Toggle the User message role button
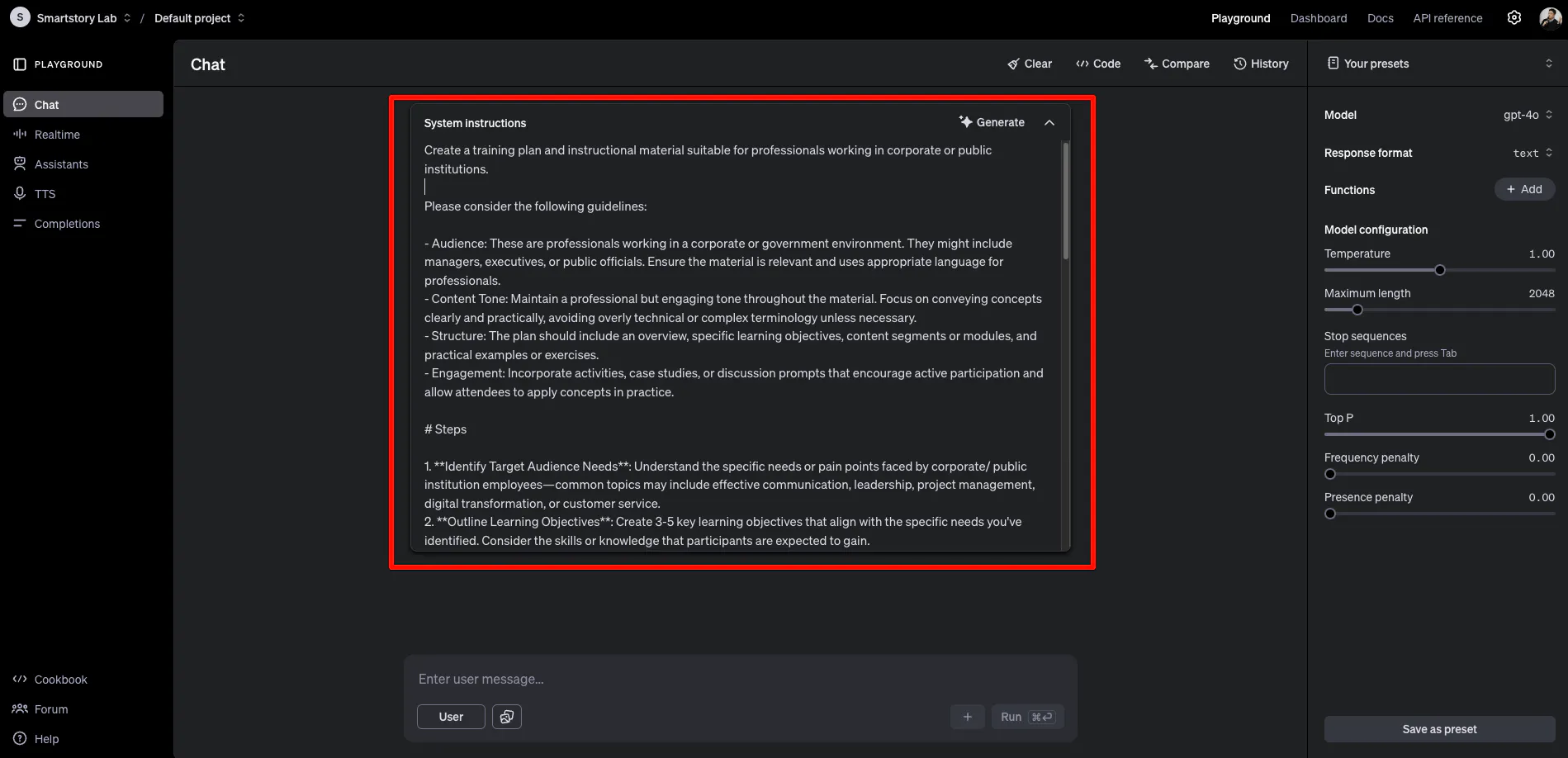 pos(451,717)
